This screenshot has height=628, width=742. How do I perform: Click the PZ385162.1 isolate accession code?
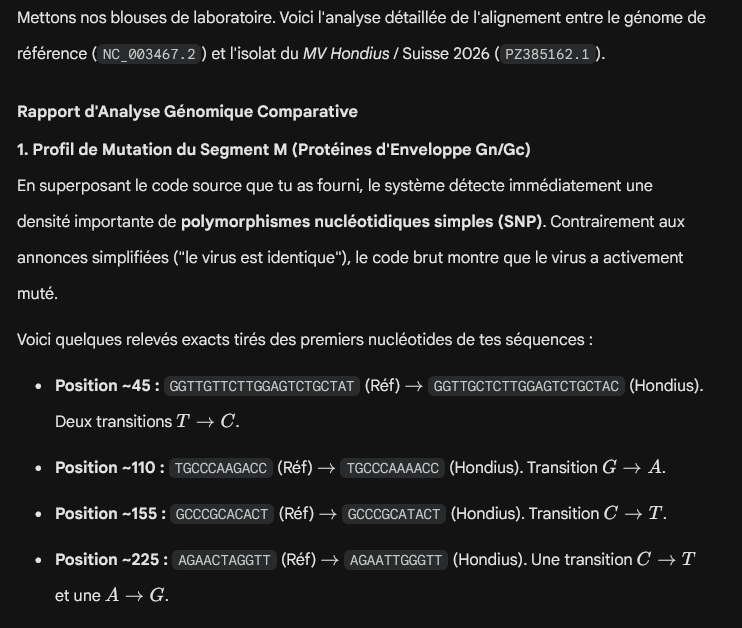pyautogui.click(x=547, y=54)
